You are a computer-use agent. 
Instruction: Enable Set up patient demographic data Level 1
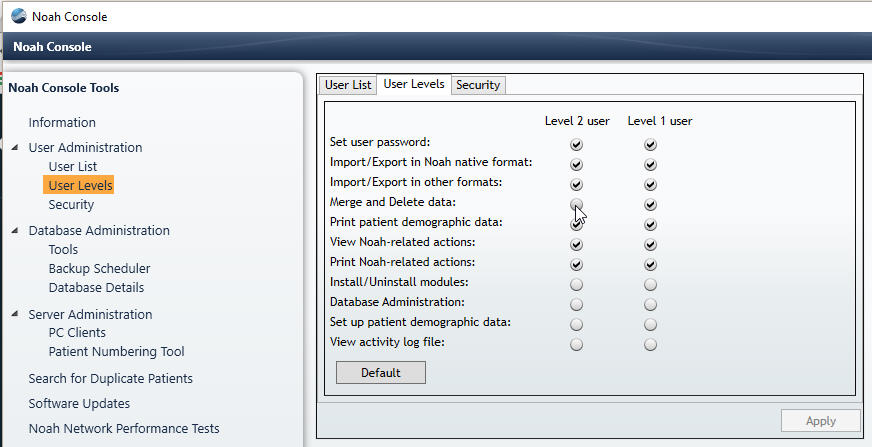[x=650, y=325]
